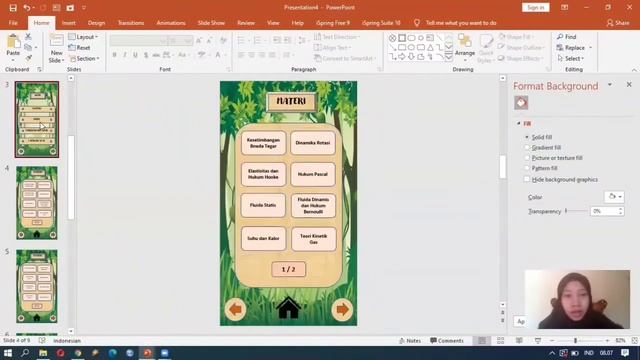
Task: Click the Find magnifier icon
Action: [560, 37]
